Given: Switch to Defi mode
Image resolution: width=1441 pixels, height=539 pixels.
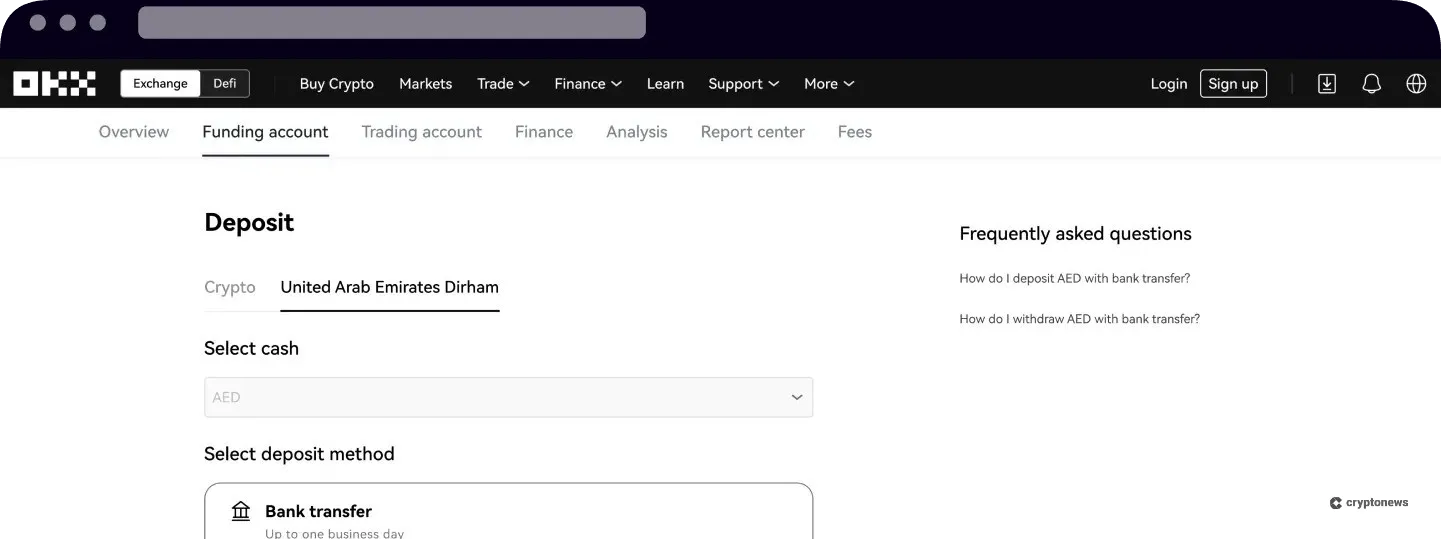Looking at the screenshot, I should coord(225,84).
